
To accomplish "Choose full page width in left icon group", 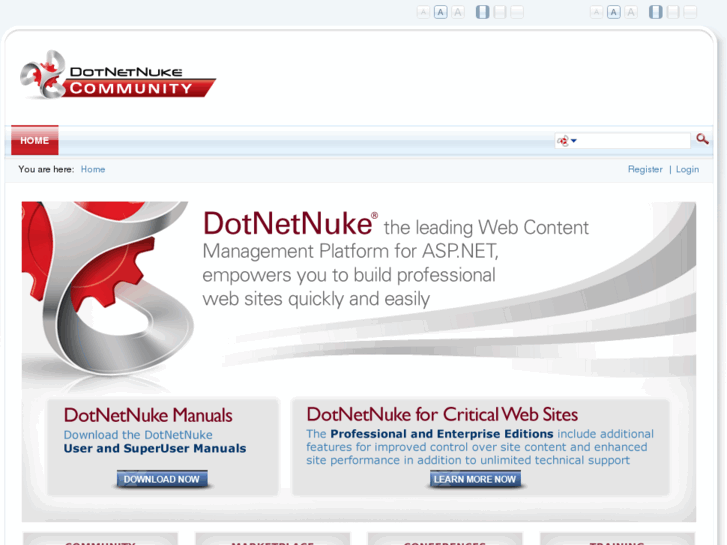I will point(517,12).
